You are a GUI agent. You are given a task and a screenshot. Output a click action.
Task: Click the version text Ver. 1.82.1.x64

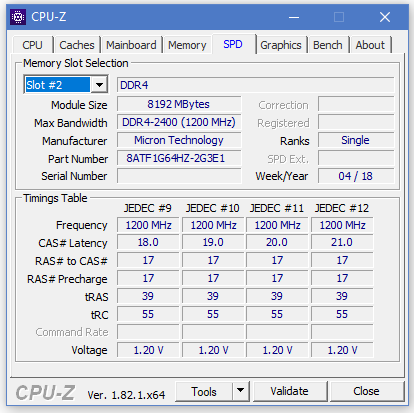point(126,395)
